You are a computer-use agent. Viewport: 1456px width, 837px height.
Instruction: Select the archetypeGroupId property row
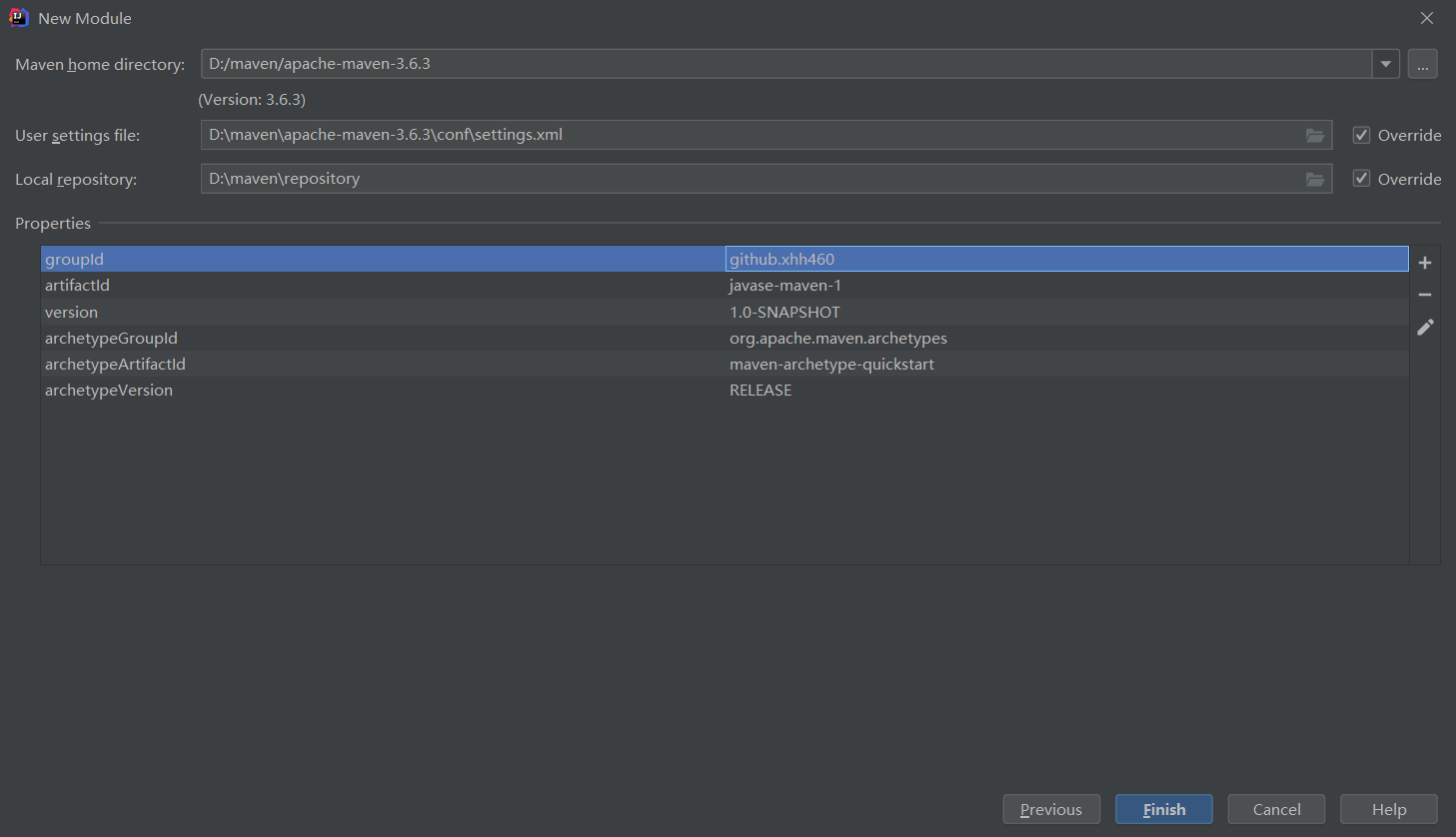pyautogui.click(x=725, y=338)
